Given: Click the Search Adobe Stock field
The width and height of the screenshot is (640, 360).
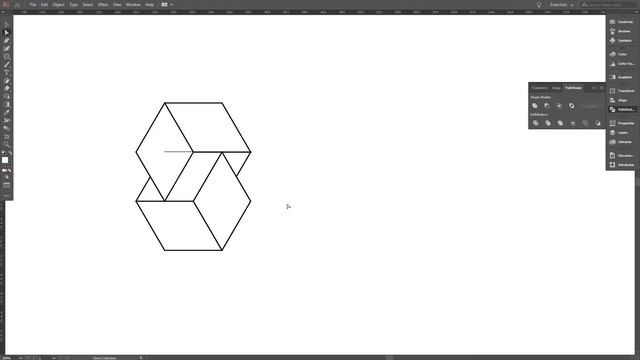Looking at the screenshot, I should [x=608, y=5].
